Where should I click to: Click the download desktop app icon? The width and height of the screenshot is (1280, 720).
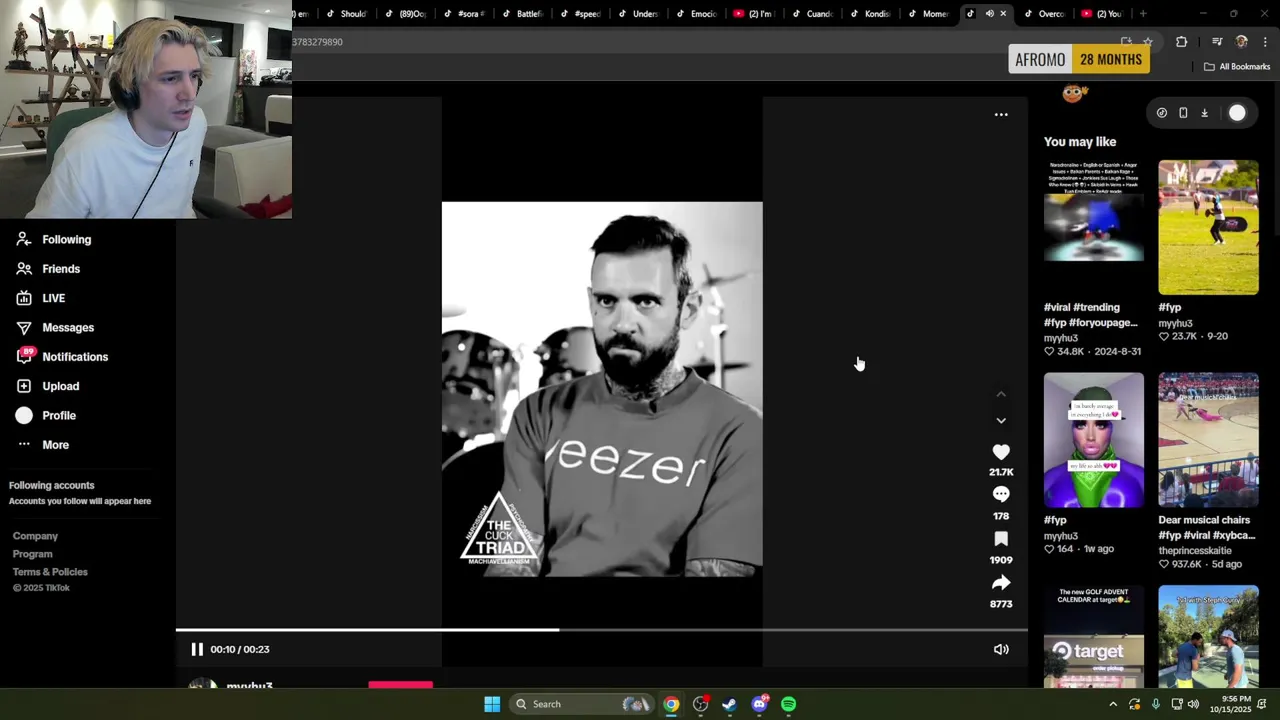tap(1204, 113)
